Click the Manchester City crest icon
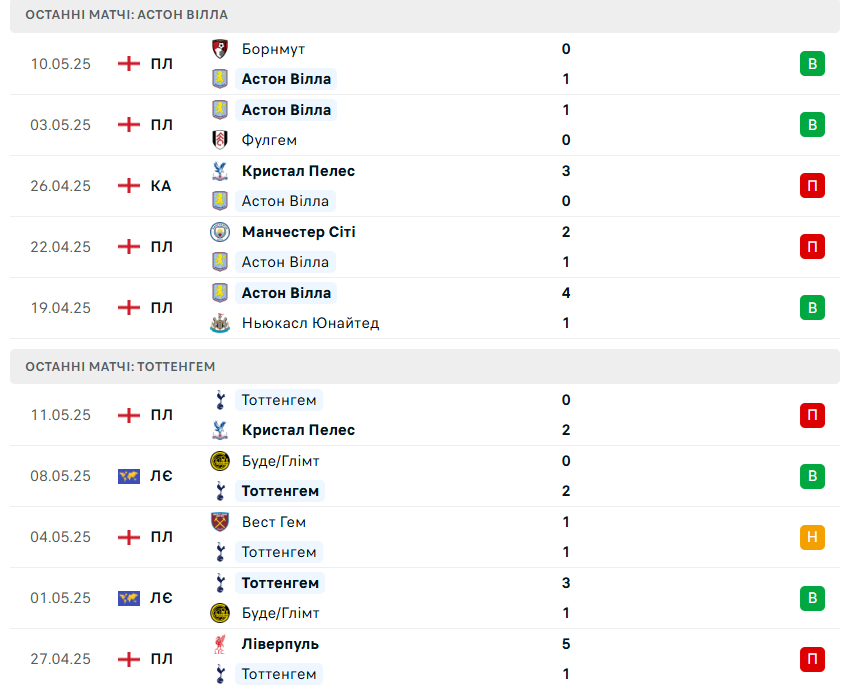Image resolution: width=853 pixels, height=697 pixels. pos(220,232)
